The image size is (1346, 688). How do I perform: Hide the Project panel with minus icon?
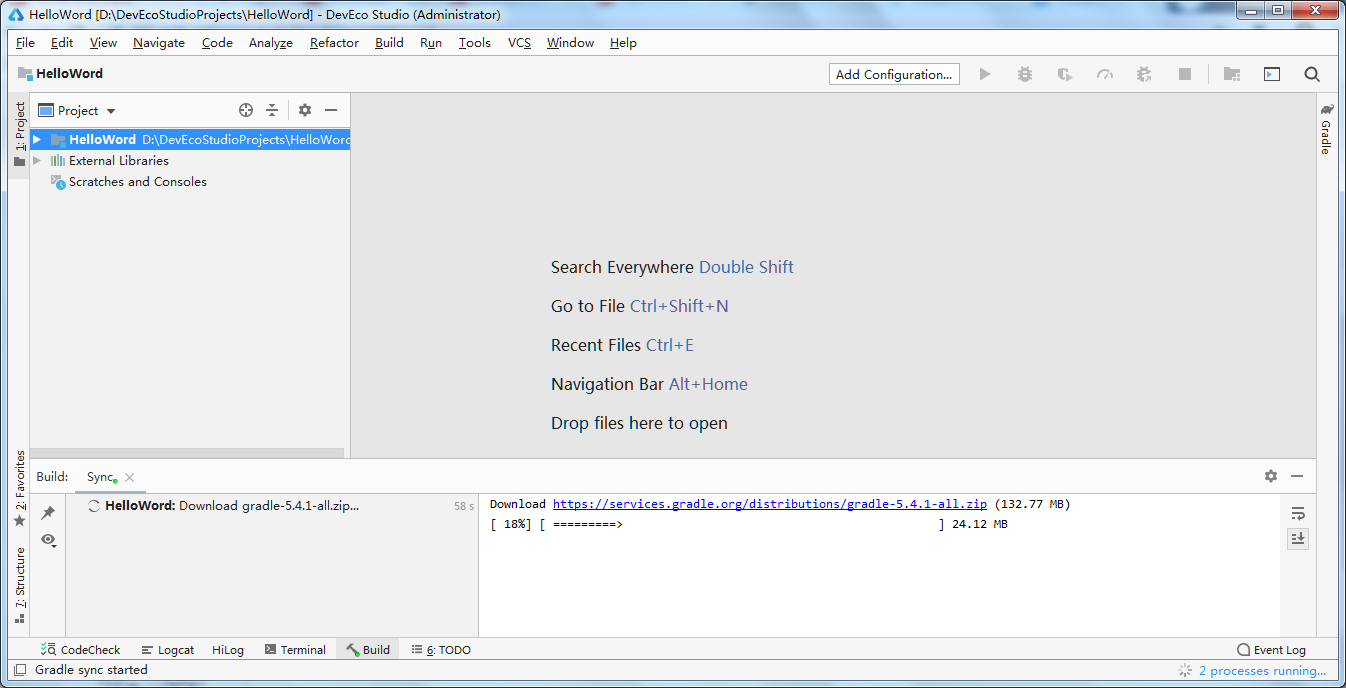click(331, 110)
